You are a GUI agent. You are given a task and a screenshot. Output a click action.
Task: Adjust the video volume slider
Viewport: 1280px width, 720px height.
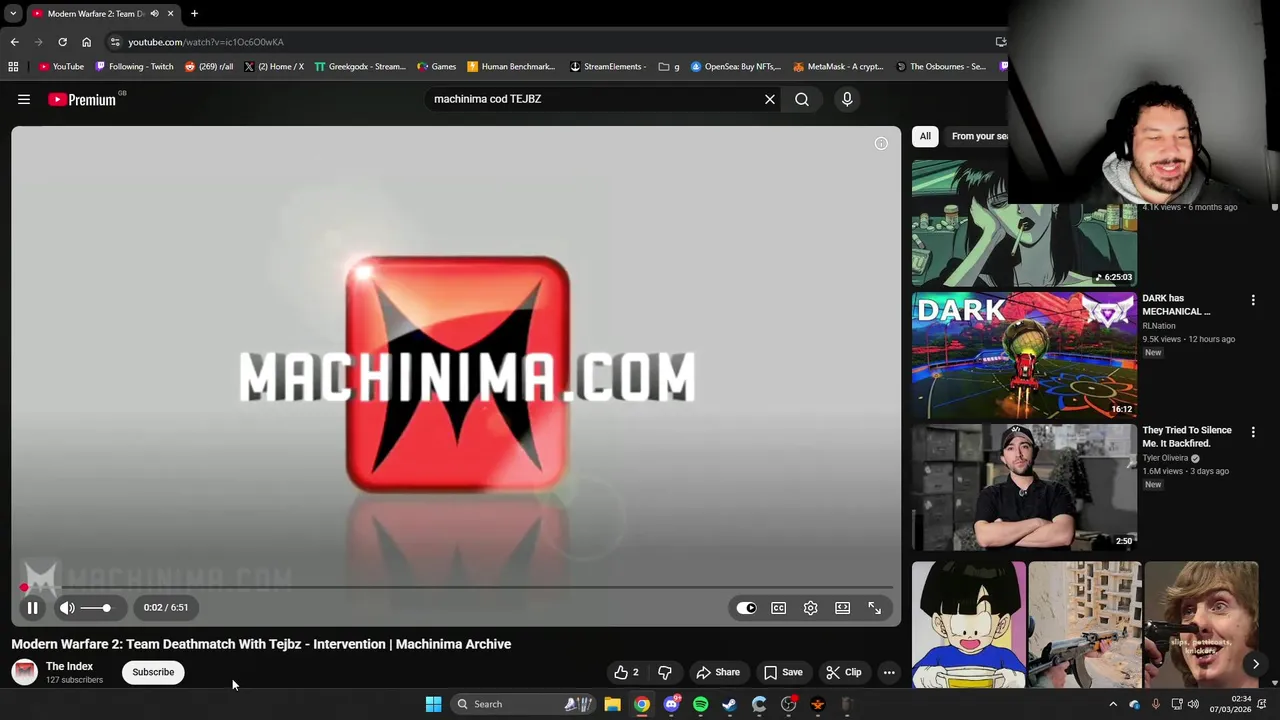pyautogui.click(x=96, y=607)
